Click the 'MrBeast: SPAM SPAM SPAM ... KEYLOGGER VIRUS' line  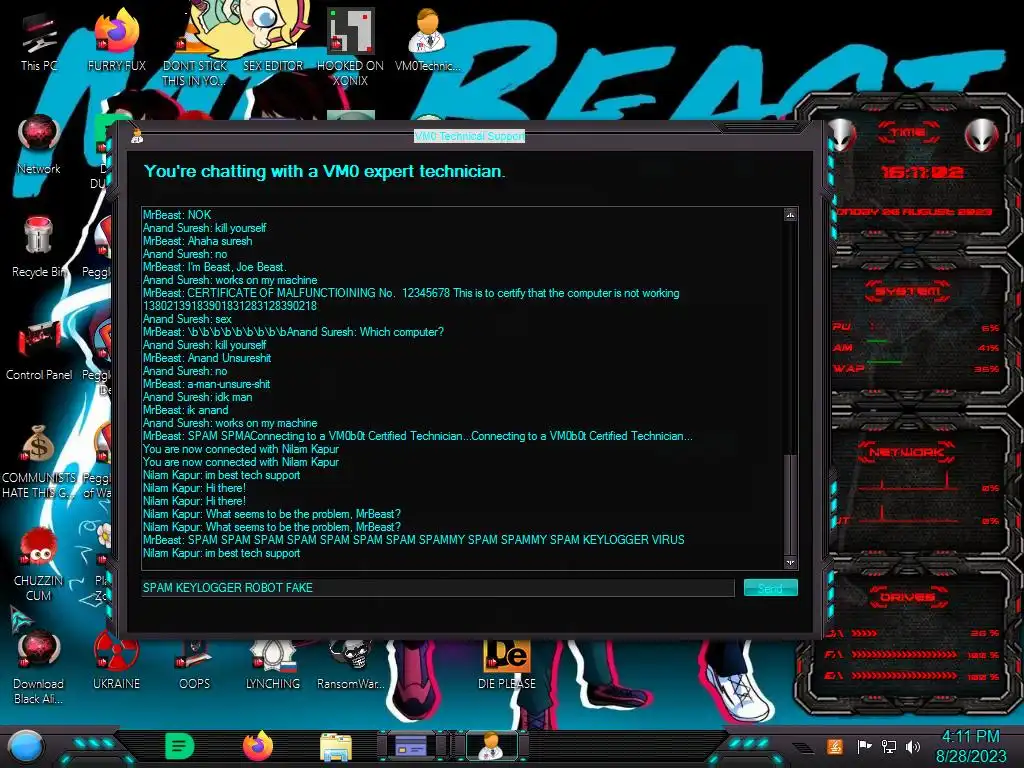click(x=413, y=540)
